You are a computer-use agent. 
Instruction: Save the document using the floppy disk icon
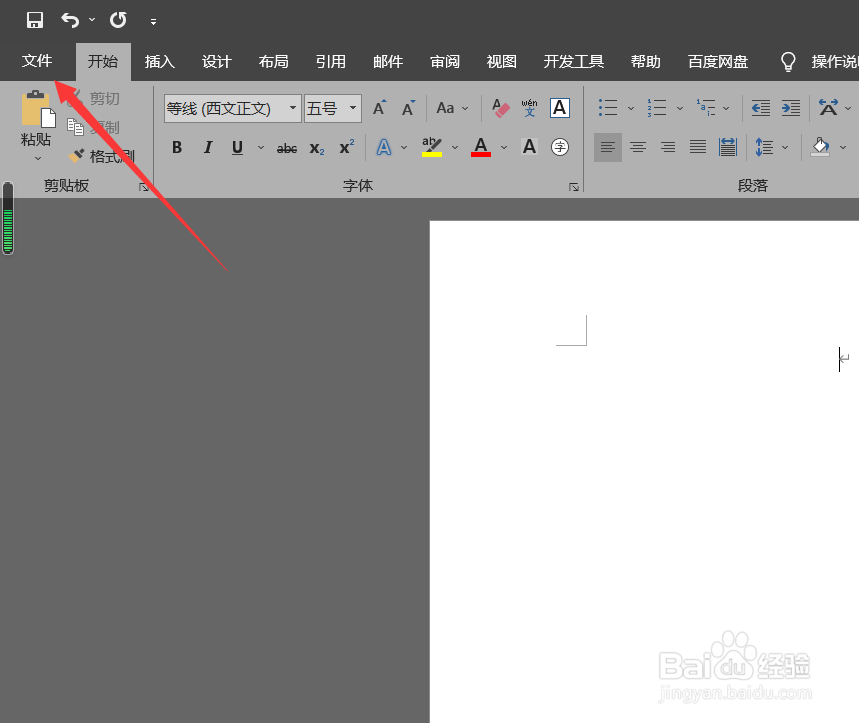coord(35,20)
